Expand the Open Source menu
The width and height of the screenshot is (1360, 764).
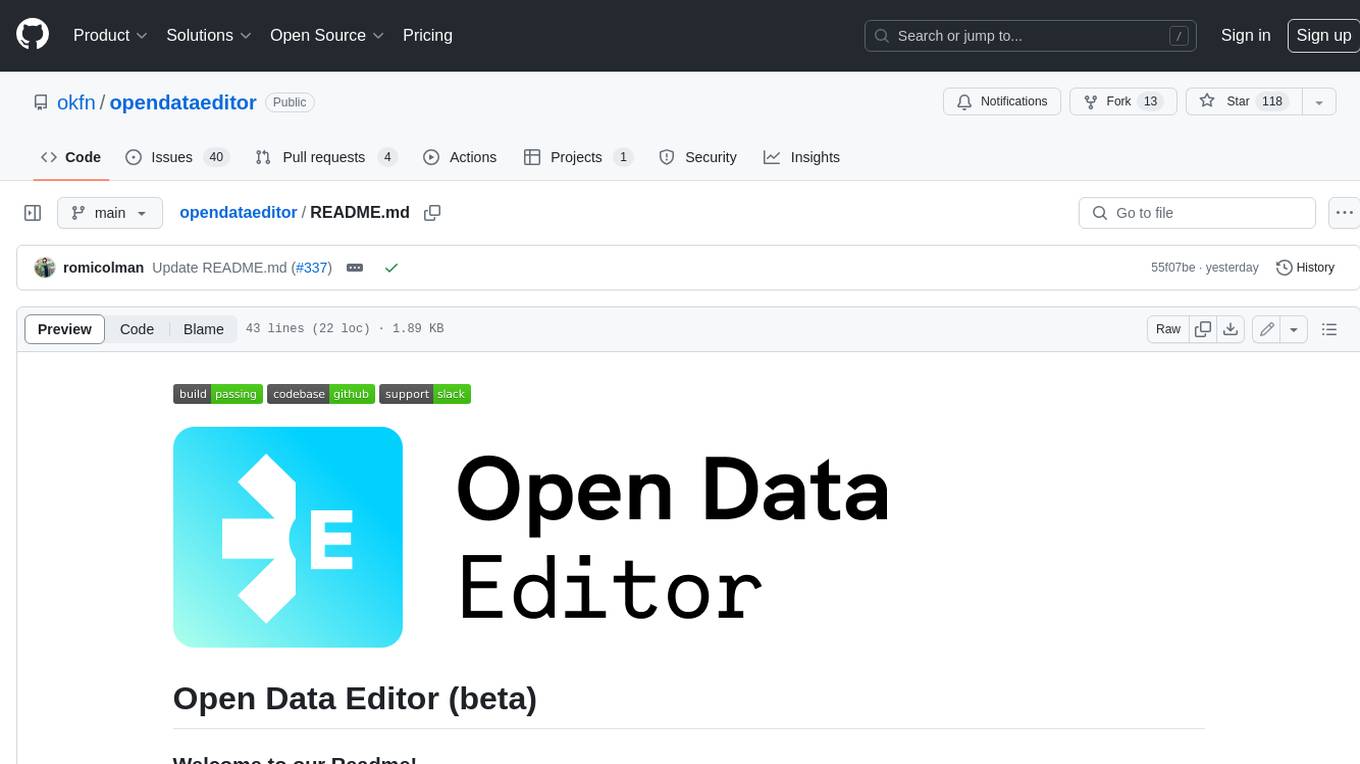[327, 35]
